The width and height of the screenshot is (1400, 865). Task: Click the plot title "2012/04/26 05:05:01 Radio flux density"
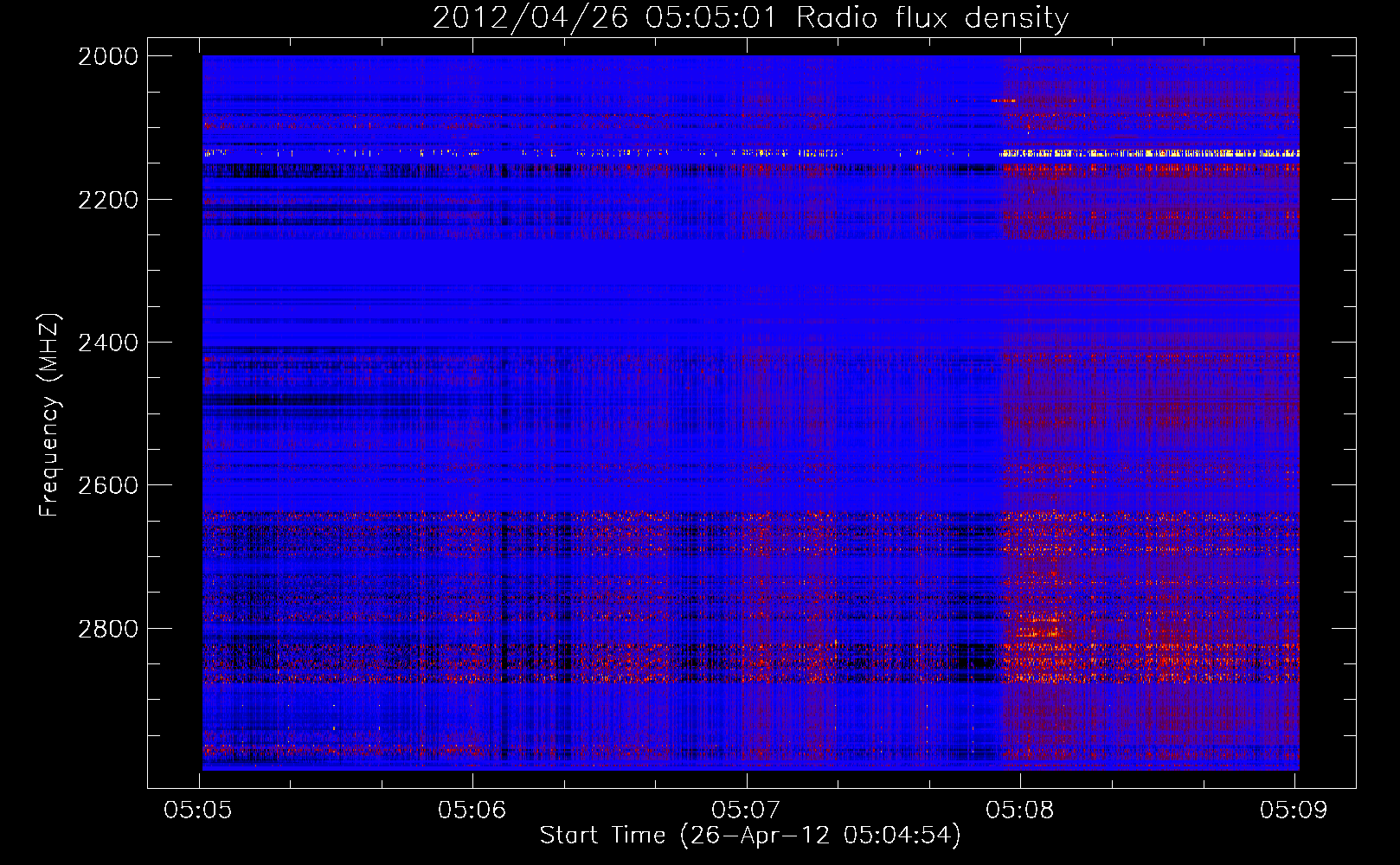coord(750,18)
